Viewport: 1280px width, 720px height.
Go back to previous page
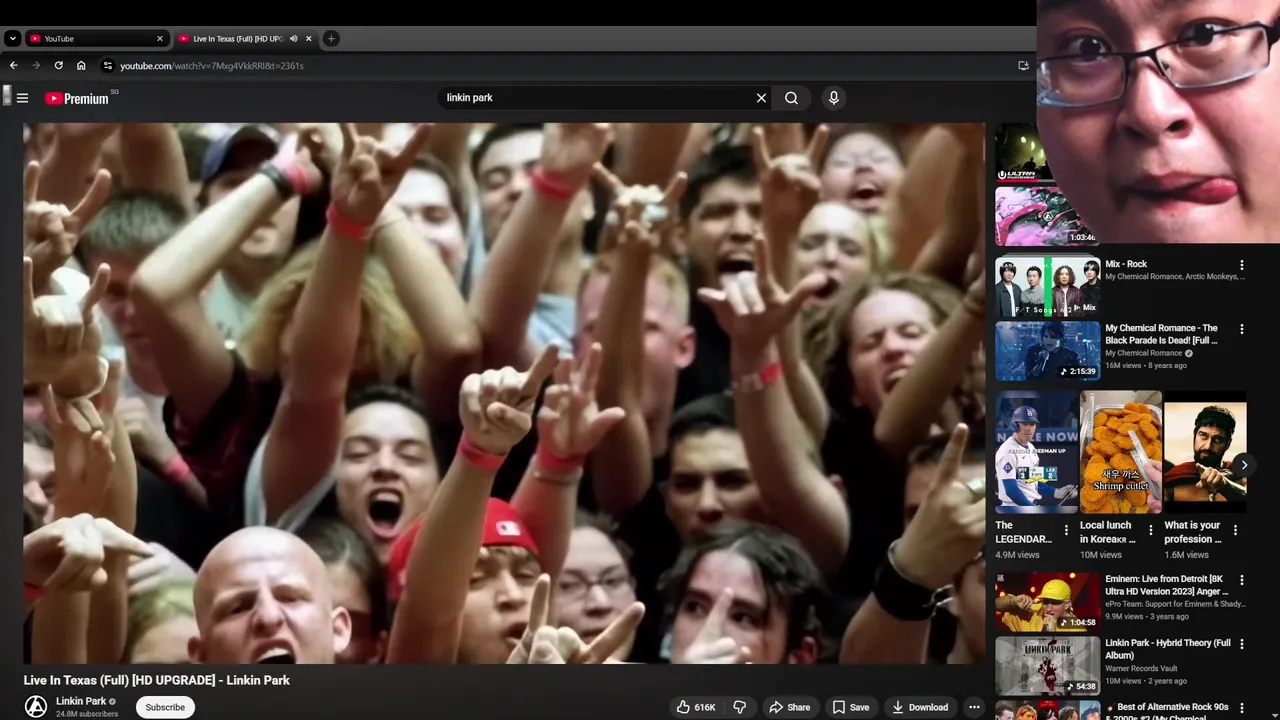pyautogui.click(x=14, y=66)
